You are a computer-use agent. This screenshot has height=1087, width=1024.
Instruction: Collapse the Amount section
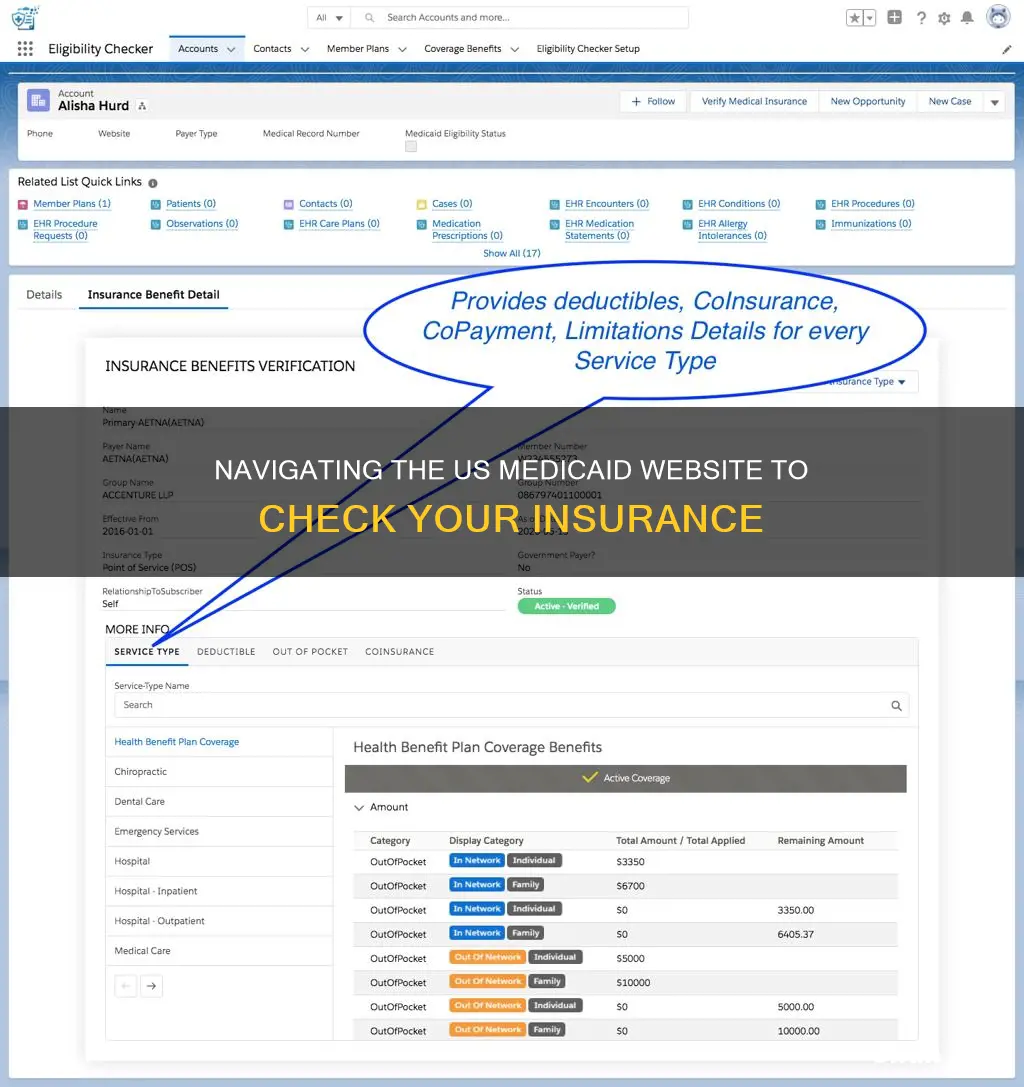pos(359,808)
